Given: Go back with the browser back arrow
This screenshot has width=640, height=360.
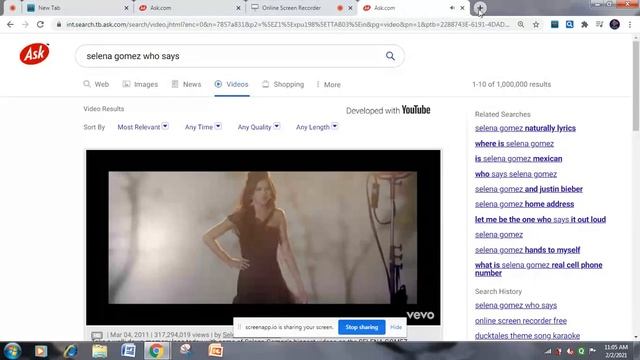Looking at the screenshot, I should 10,24.
